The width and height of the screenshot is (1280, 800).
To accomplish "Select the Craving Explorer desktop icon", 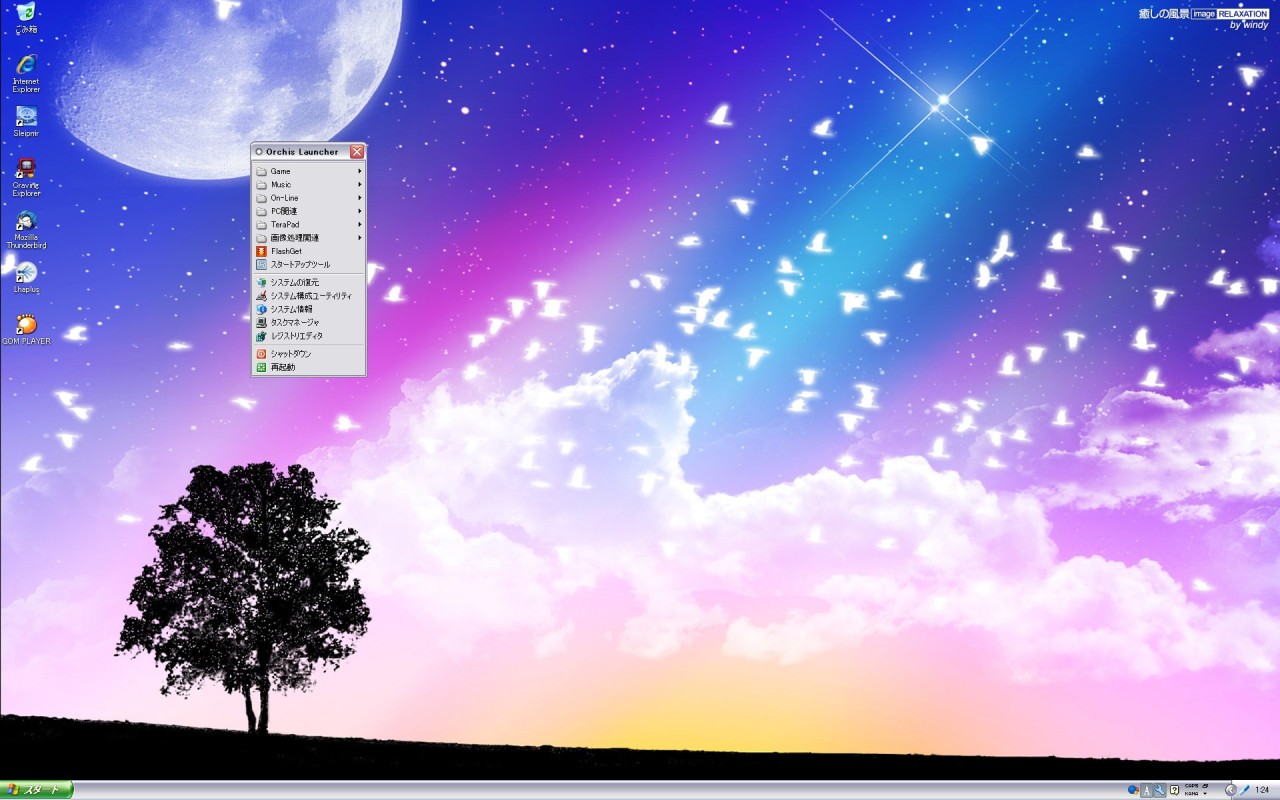I will [x=26, y=177].
